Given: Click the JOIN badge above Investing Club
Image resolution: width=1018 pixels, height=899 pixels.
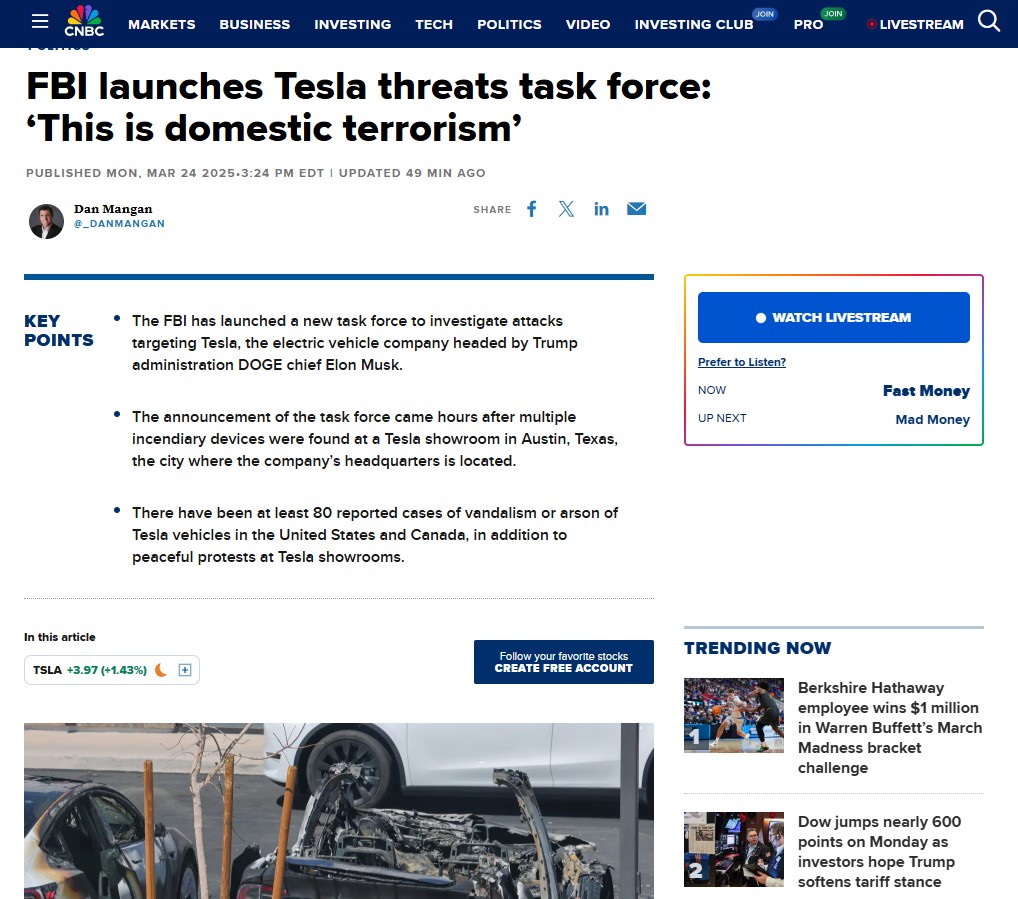Looking at the screenshot, I should pos(764,14).
